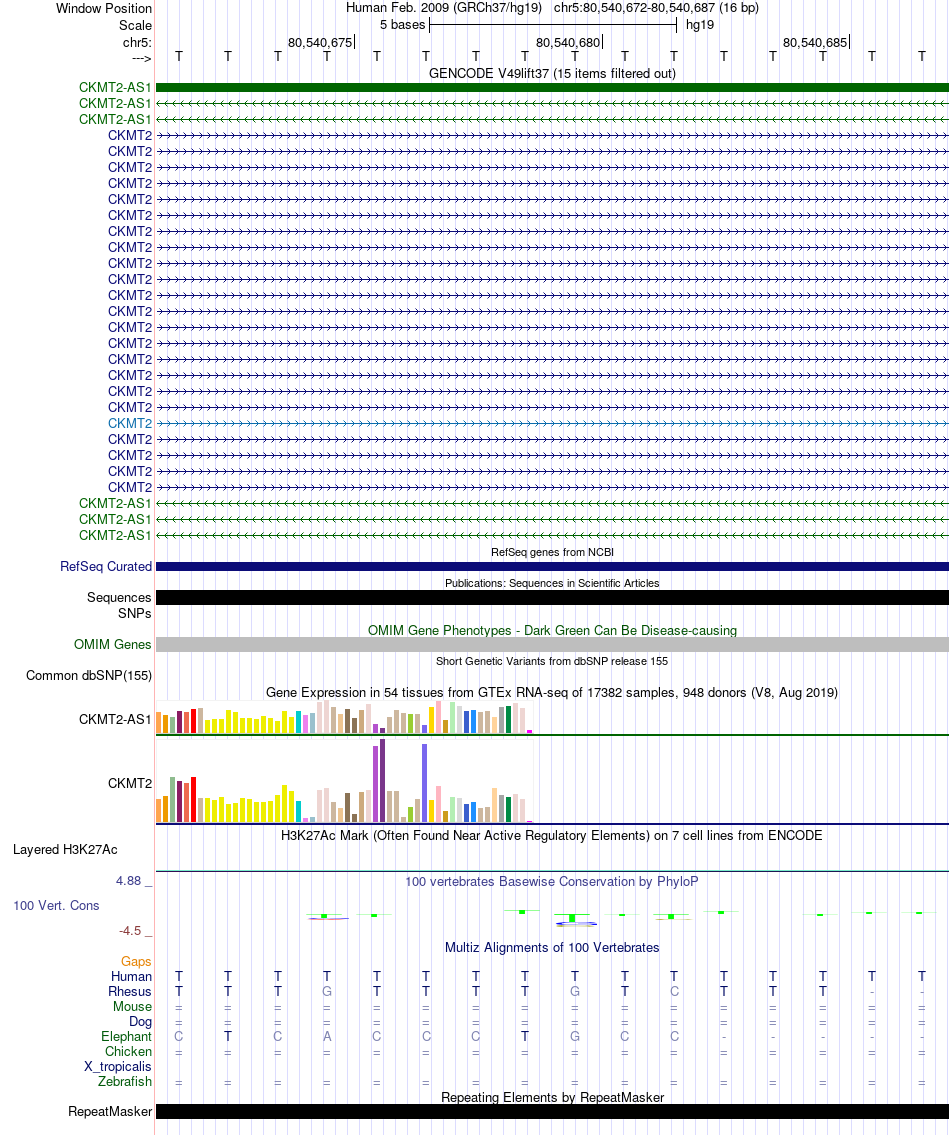Click the CKMT2-AS1 GTEx expression label
The width and height of the screenshot is (950, 1135).
[115, 719]
